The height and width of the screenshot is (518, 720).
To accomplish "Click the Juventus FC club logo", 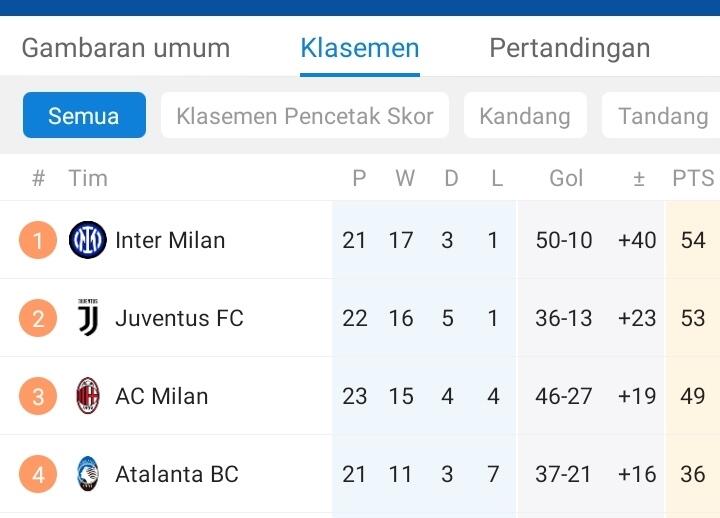I will (x=88, y=318).
